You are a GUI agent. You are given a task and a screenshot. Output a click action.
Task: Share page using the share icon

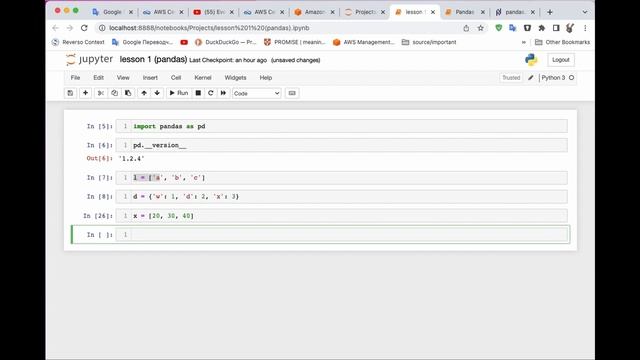click(x=466, y=28)
